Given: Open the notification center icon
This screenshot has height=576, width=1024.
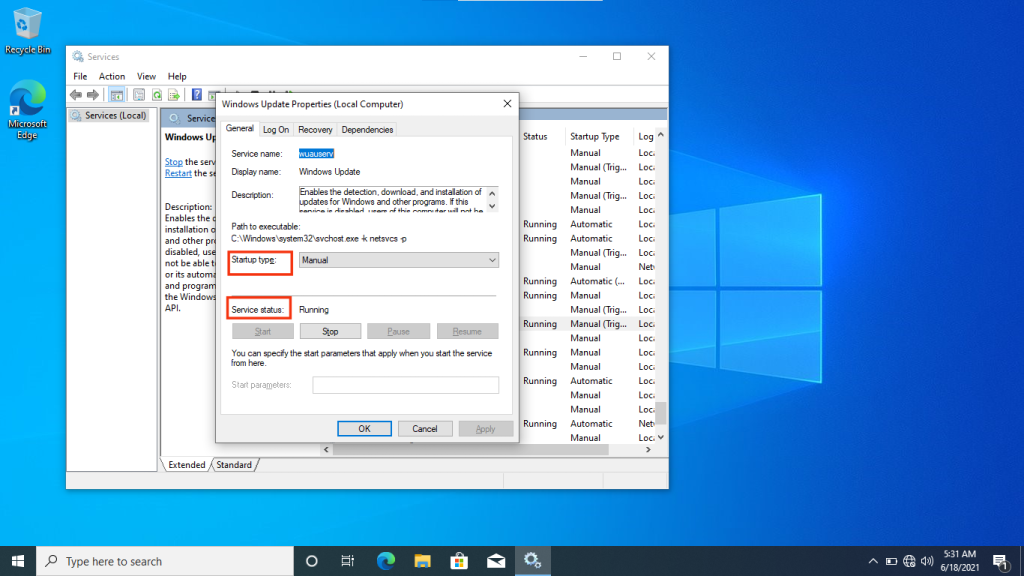Looking at the screenshot, I should click(x=1000, y=561).
